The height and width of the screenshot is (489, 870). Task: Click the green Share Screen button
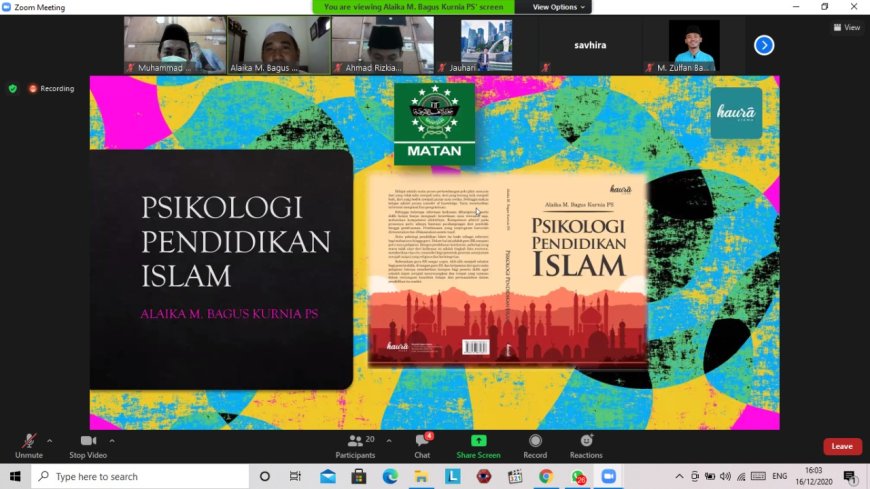(x=478, y=446)
